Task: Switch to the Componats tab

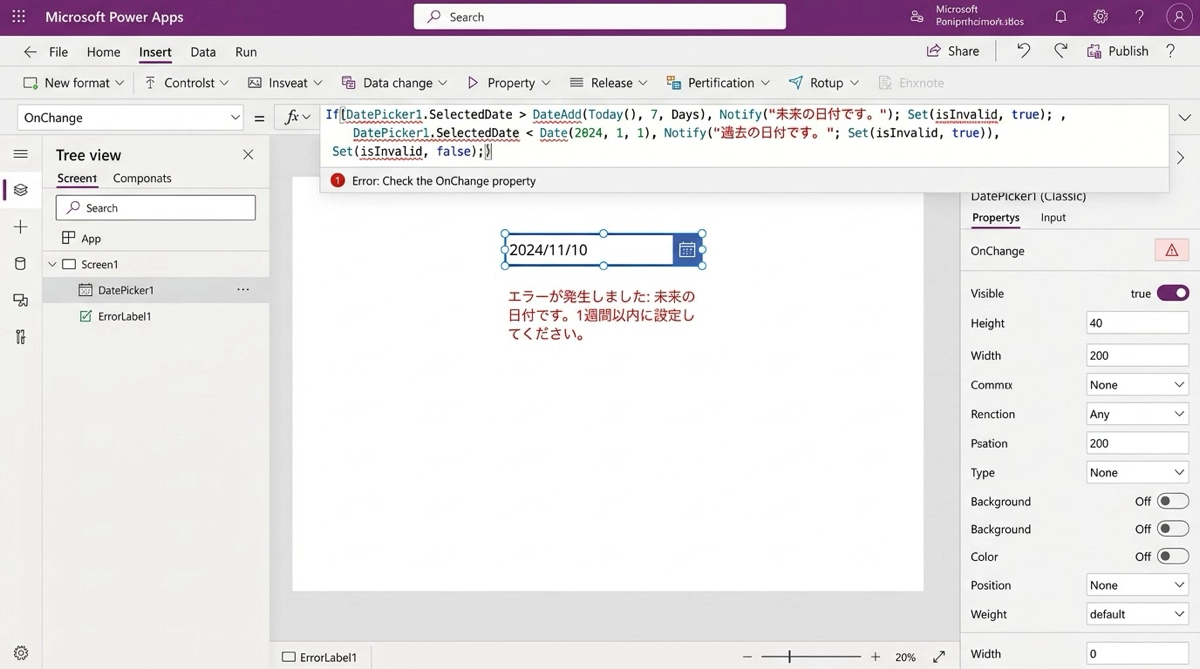Action: click(142, 178)
